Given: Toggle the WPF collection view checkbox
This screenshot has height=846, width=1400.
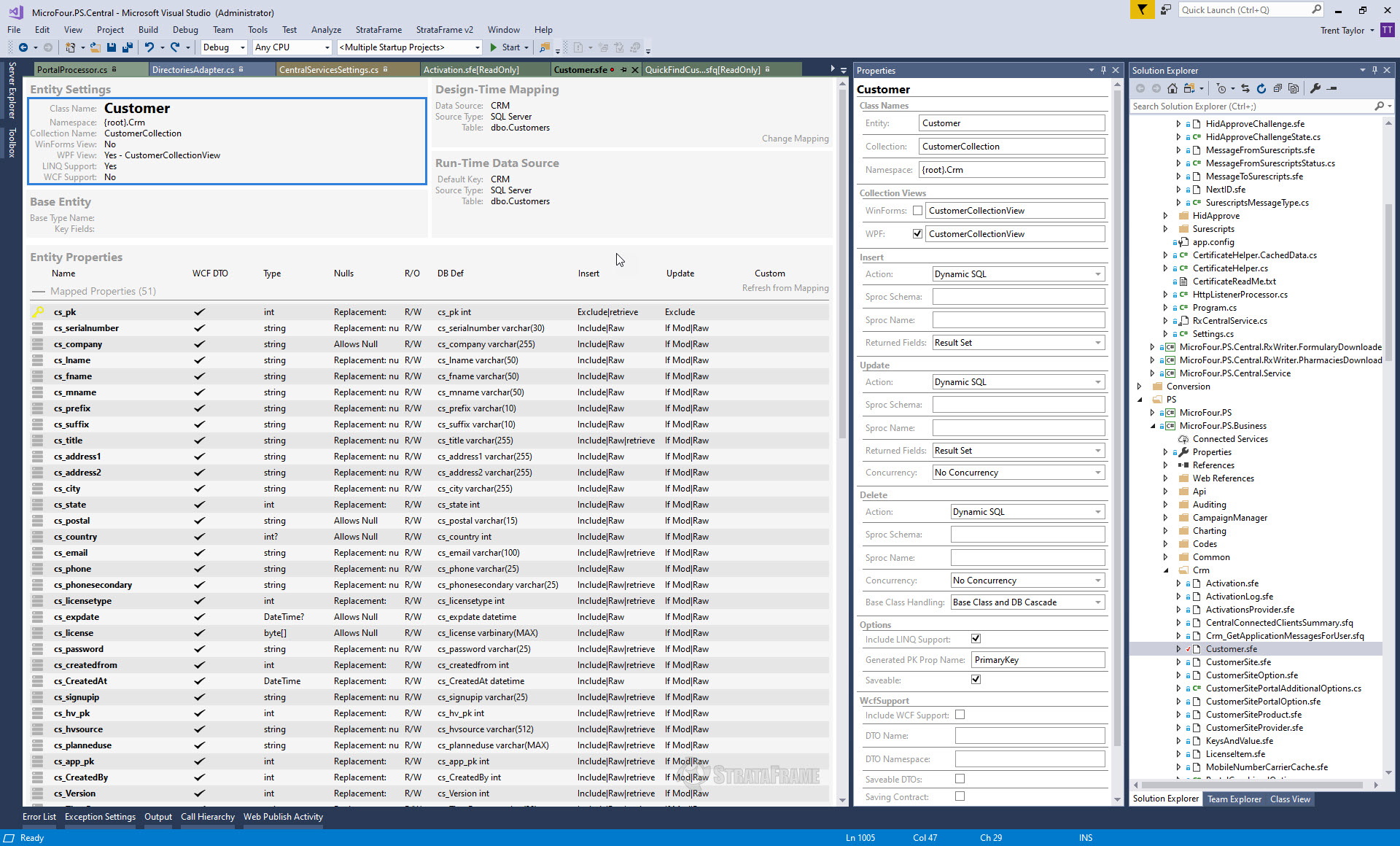Looking at the screenshot, I should (917, 234).
